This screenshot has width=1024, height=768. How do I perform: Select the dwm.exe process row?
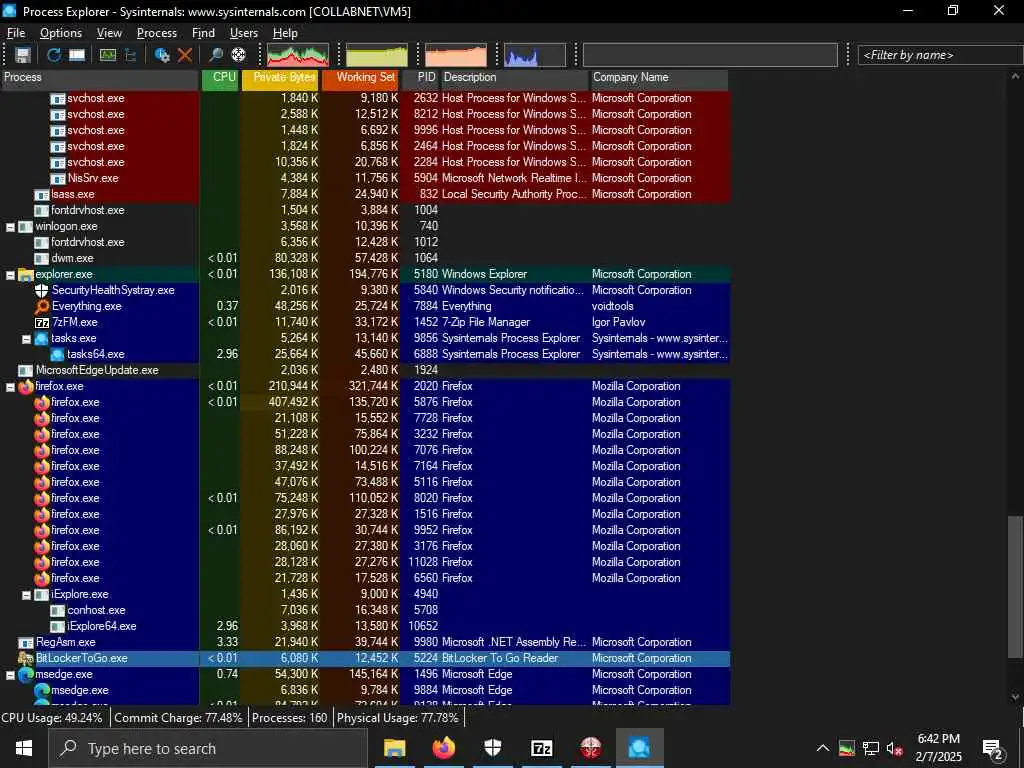coord(365,258)
